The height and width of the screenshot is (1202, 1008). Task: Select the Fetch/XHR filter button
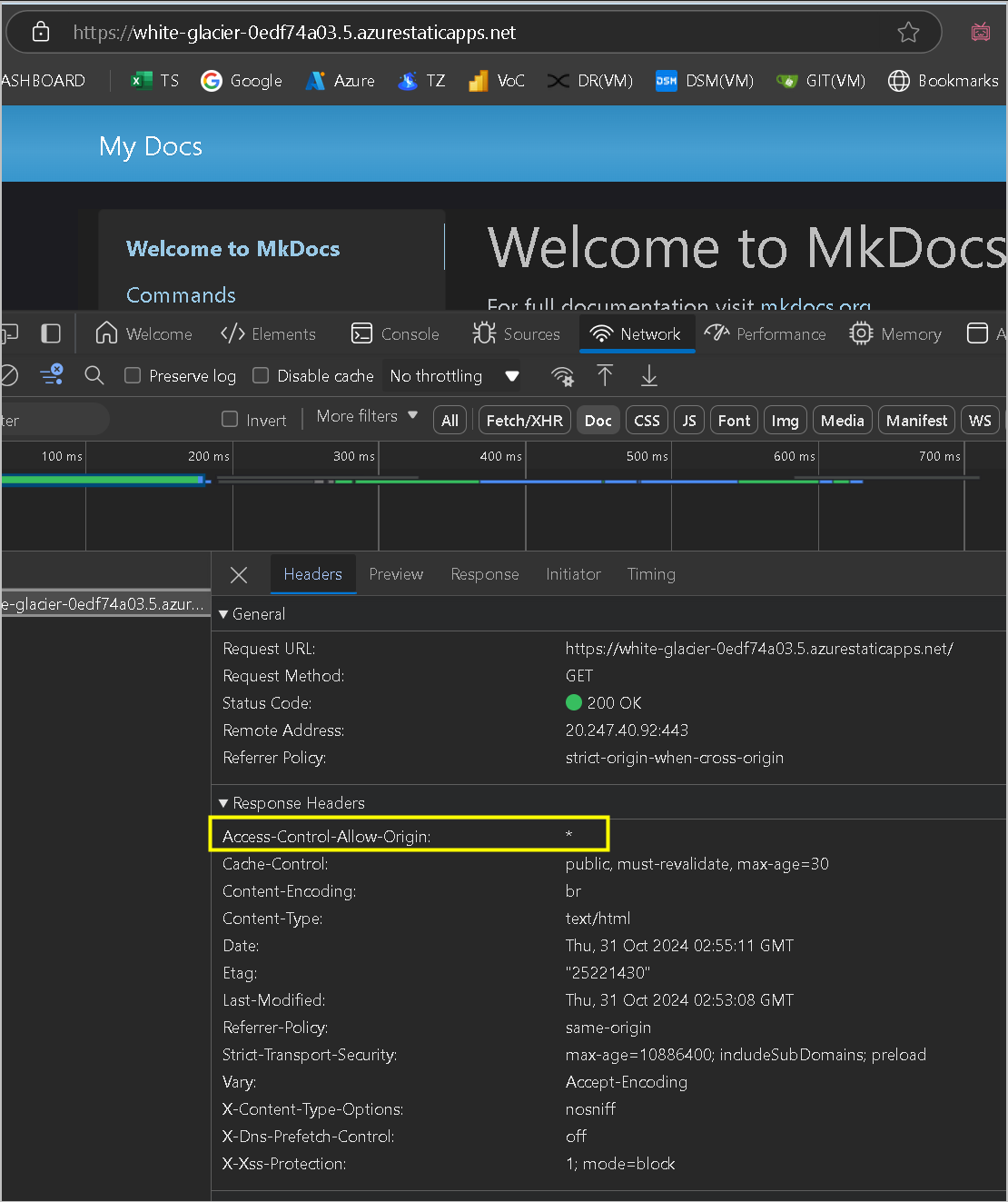pos(525,421)
